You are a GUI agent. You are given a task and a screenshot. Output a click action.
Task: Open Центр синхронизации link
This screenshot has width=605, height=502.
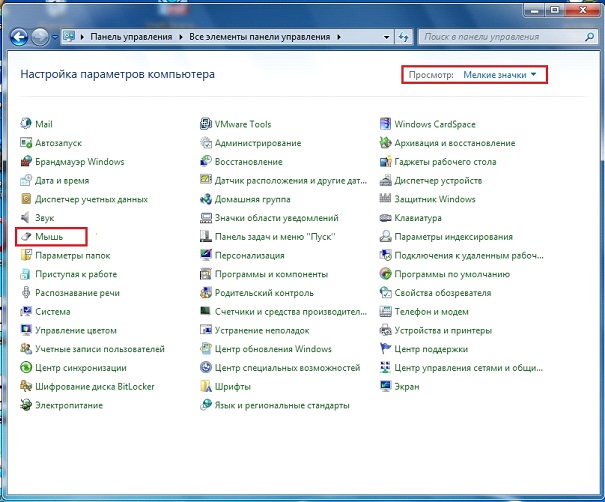[x=81, y=368]
